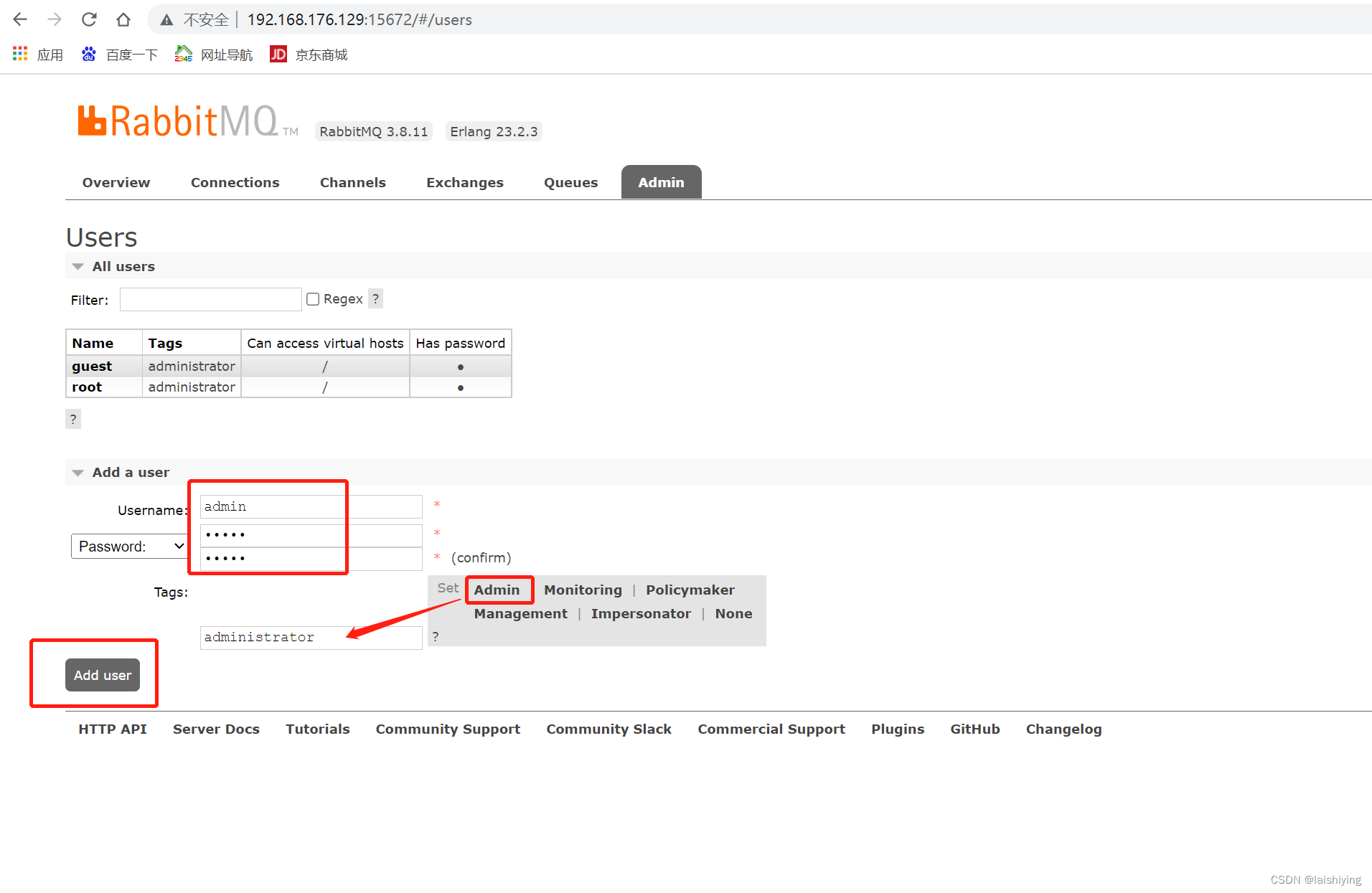This screenshot has width=1372, height=893.
Task: Focus the Username input field
Action: click(x=311, y=506)
